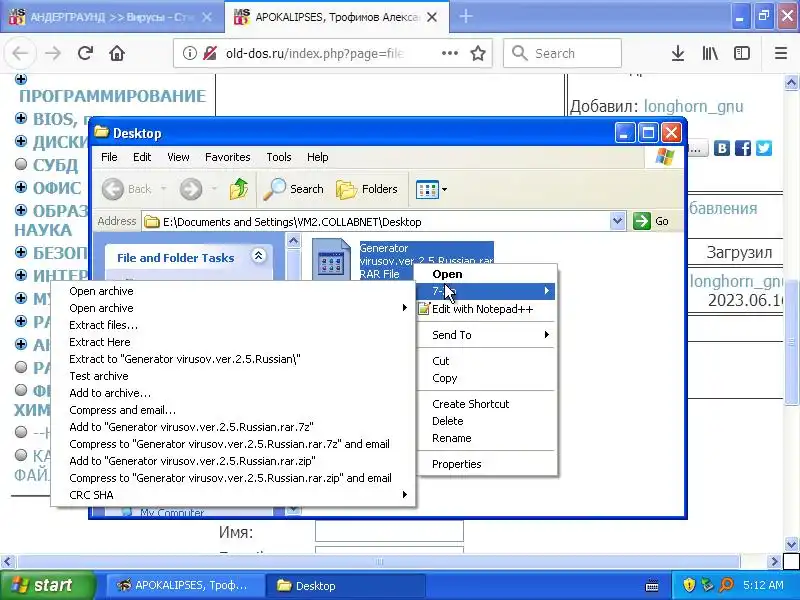
Task: Click the Имя input field
Action: point(389,531)
